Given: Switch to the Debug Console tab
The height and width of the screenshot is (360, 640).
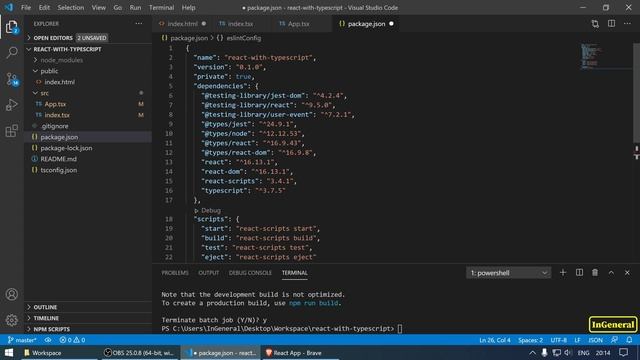Looking at the screenshot, I should (250, 273).
